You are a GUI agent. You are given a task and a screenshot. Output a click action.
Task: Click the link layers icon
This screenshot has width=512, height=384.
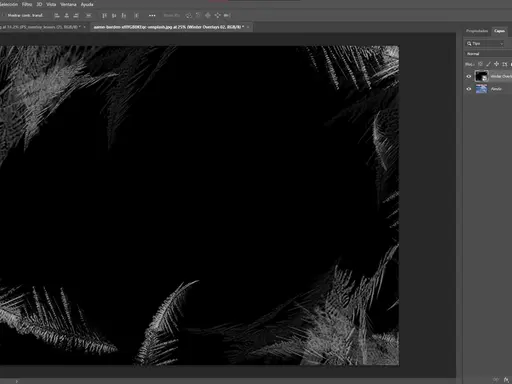[496, 380]
